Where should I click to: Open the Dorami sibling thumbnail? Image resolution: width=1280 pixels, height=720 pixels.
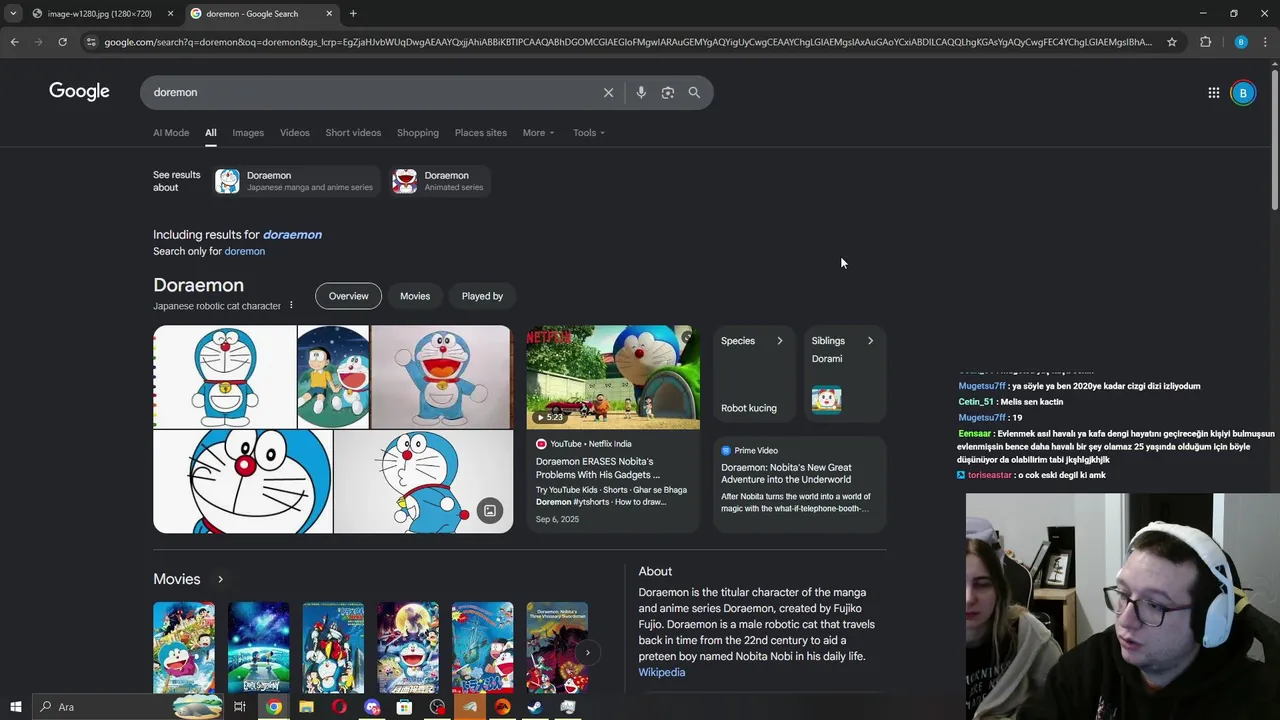pyautogui.click(x=826, y=400)
